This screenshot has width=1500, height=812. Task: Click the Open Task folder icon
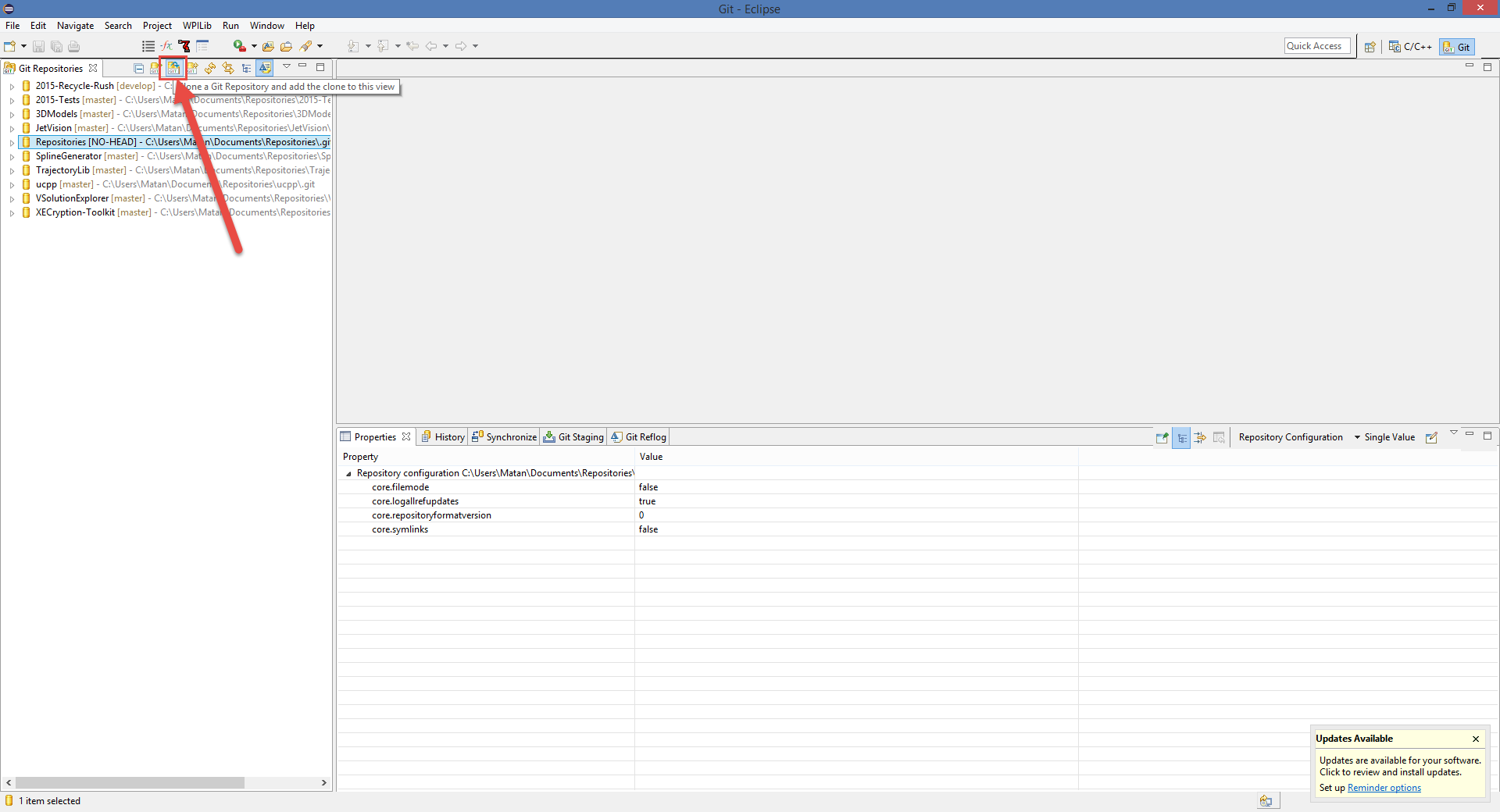[x=286, y=46]
